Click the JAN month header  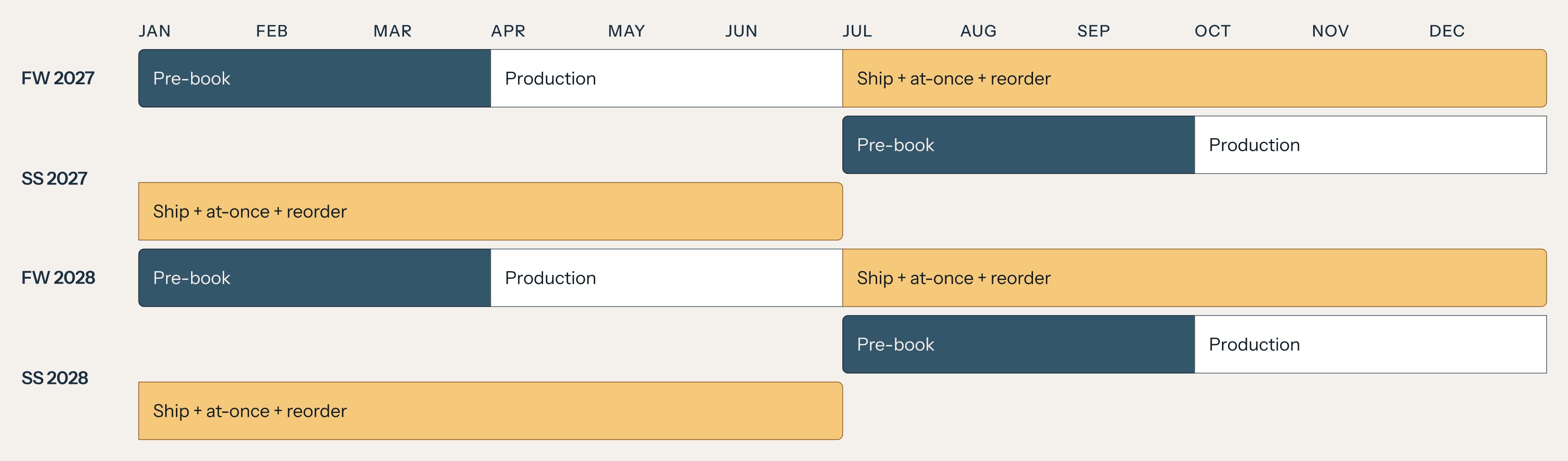click(155, 31)
